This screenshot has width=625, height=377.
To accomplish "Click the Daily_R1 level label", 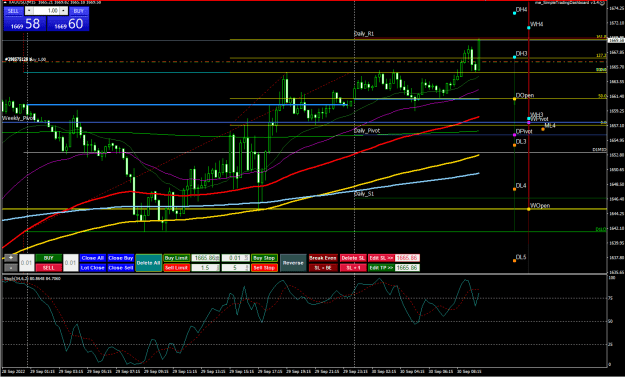I will point(364,34).
